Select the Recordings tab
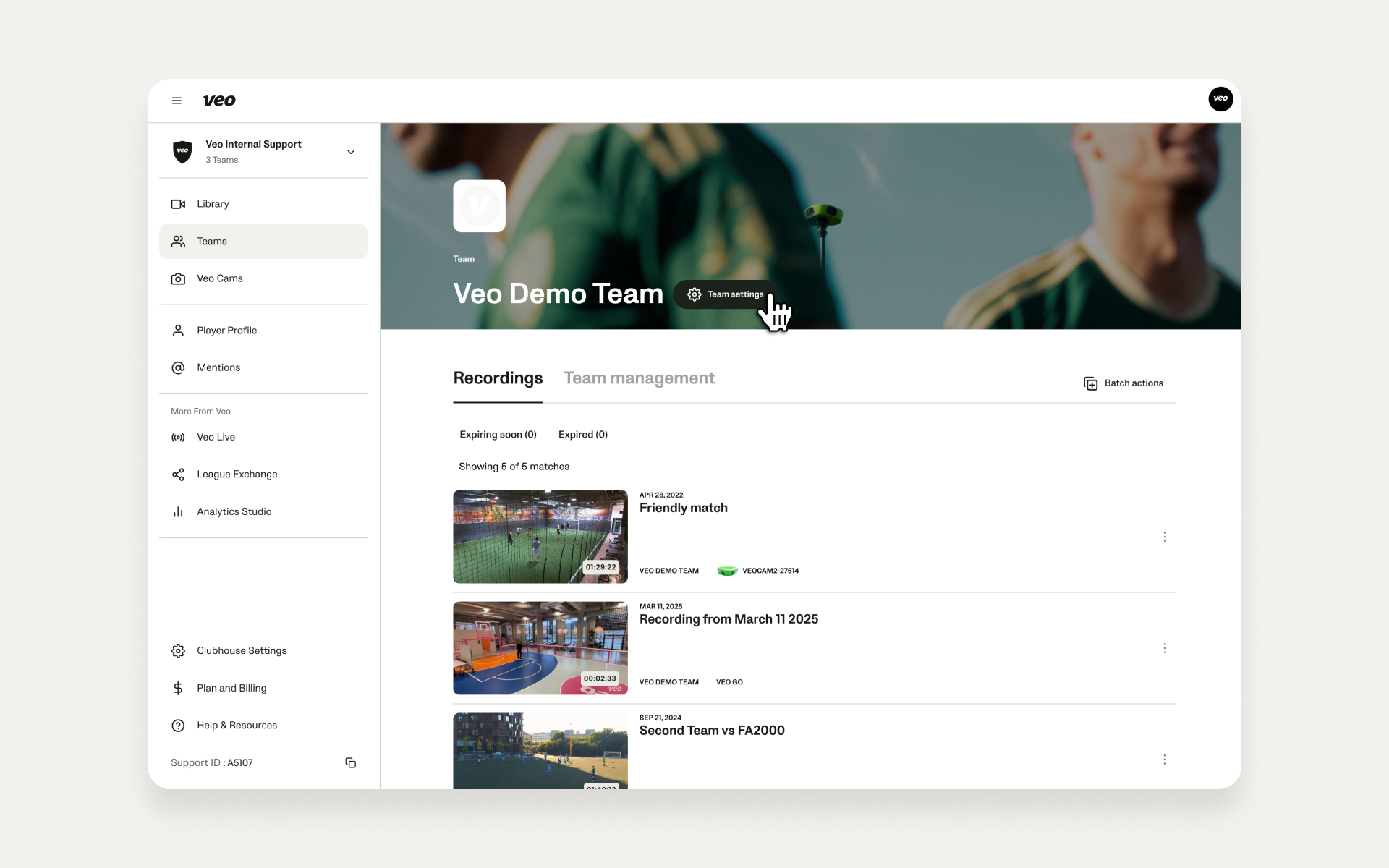The height and width of the screenshot is (868, 1389). pos(498,378)
